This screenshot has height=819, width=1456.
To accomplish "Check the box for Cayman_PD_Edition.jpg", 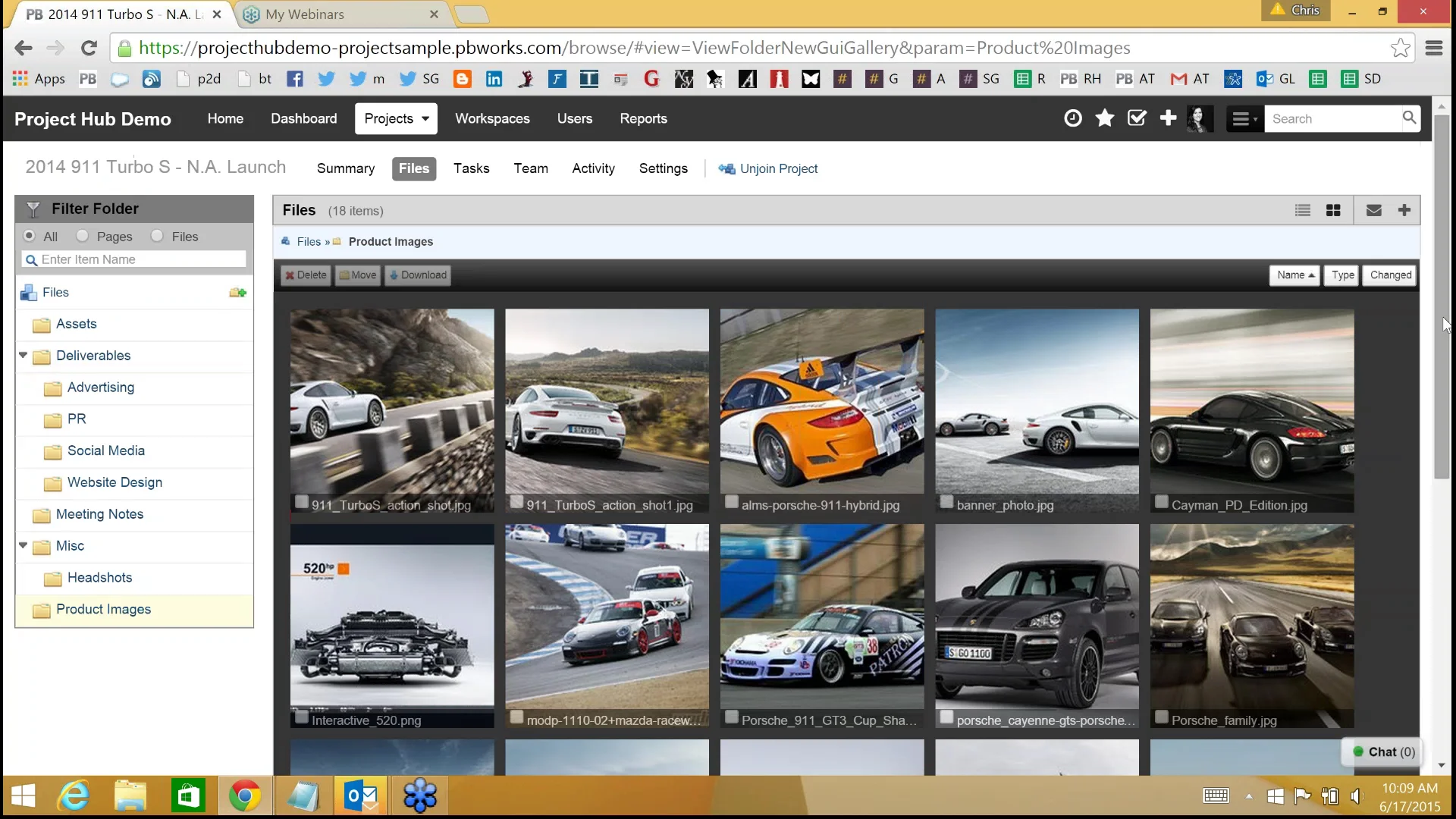I will [1161, 502].
